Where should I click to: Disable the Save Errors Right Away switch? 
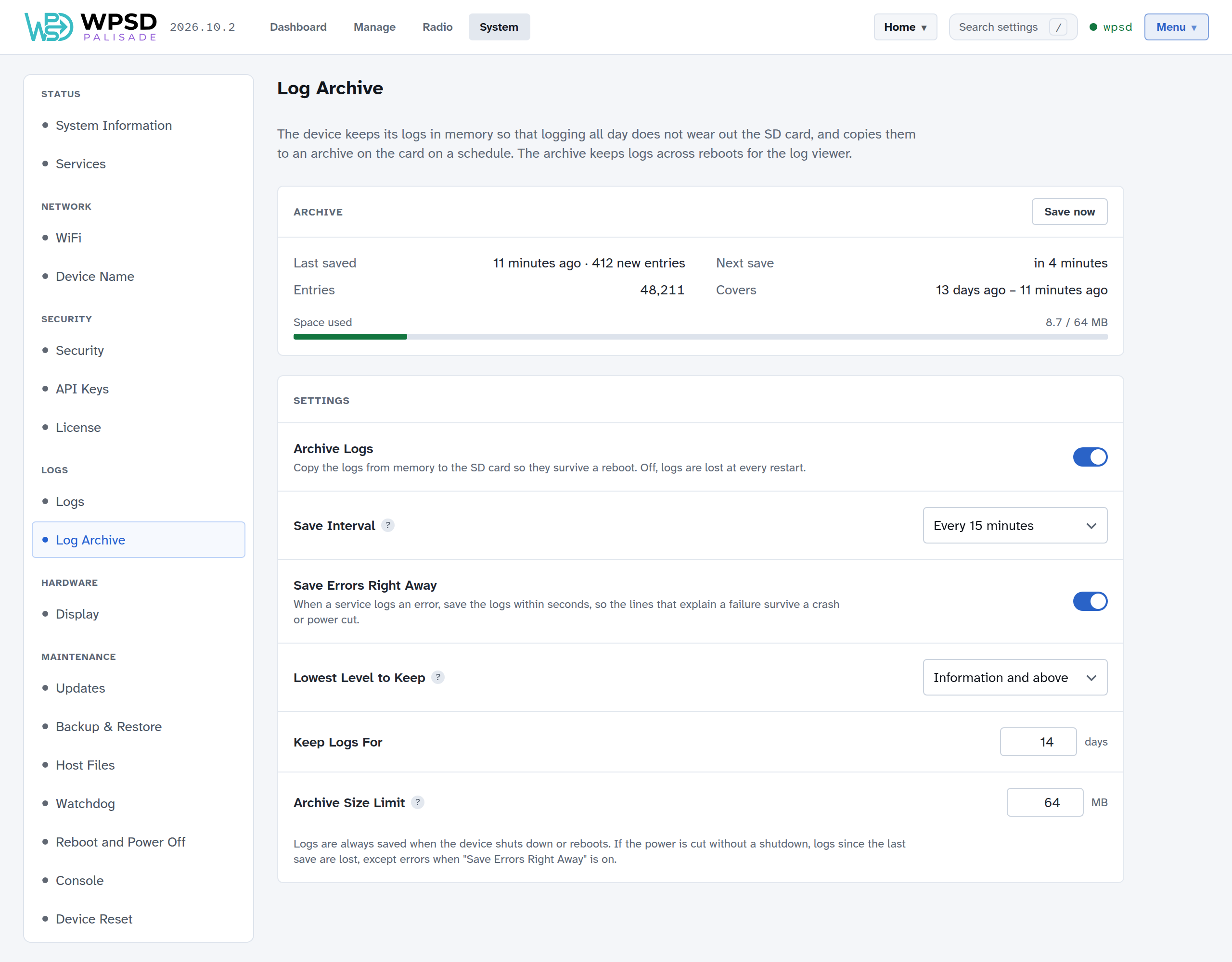pyautogui.click(x=1090, y=601)
